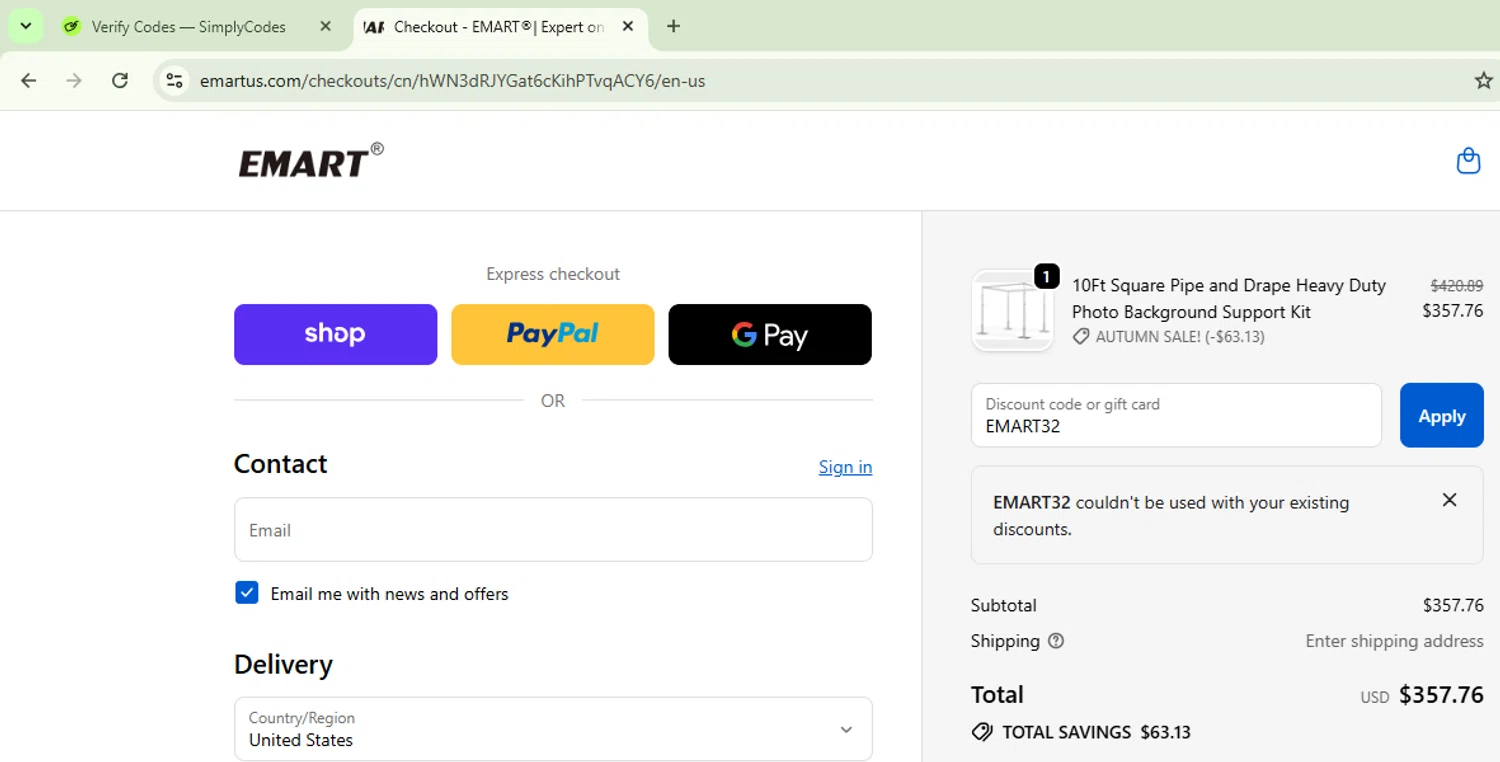The width and height of the screenshot is (1500, 762).
Task: Close the Verify Codes SimplyCodes tab
Action: point(325,26)
